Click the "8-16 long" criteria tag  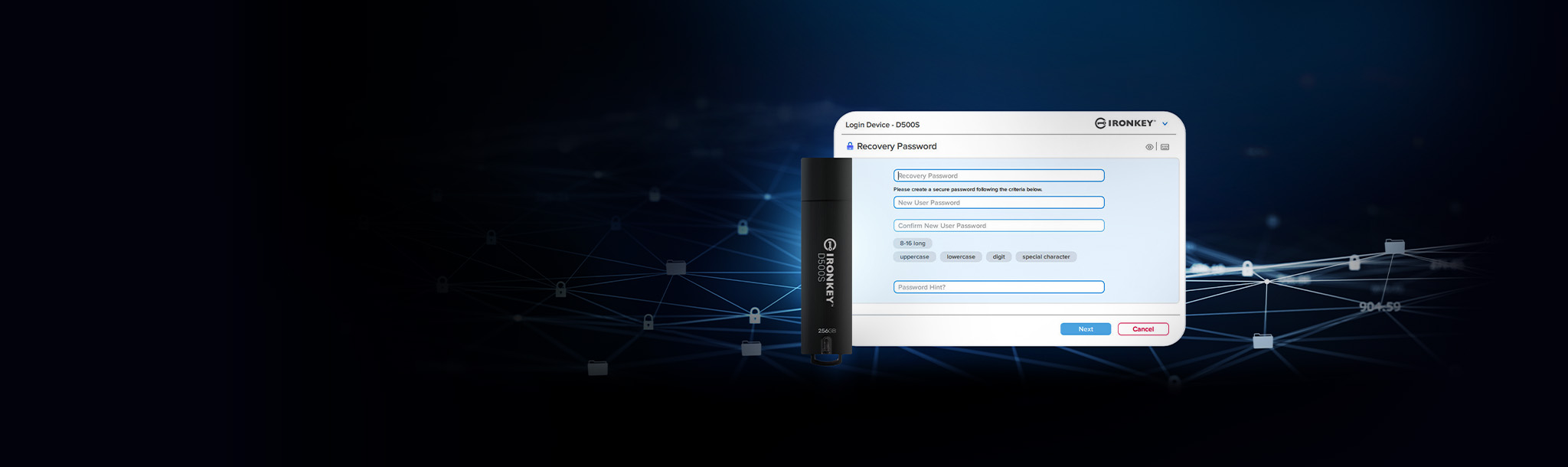pos(912,243)
